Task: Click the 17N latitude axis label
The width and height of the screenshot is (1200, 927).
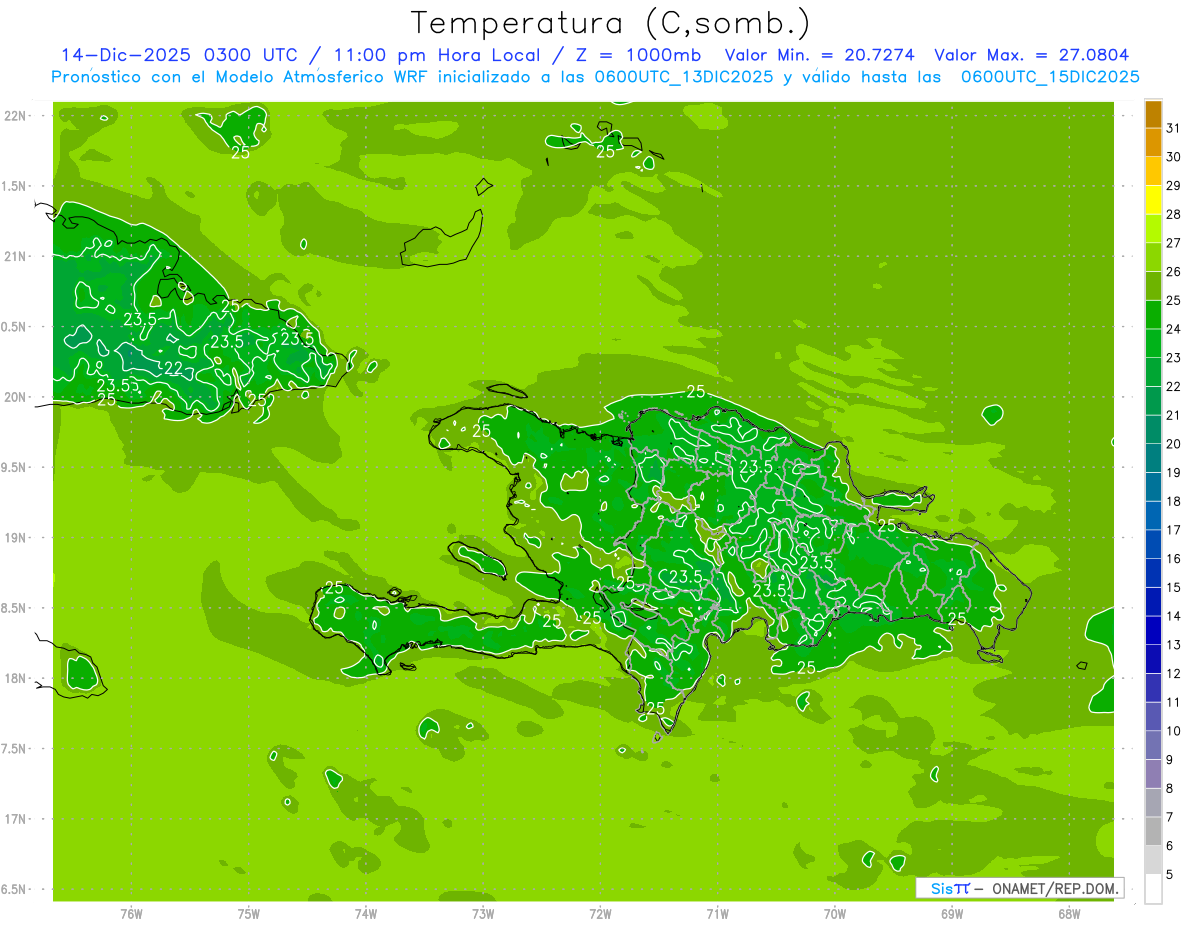Action: pyautogui.click(x=15, y=819)
